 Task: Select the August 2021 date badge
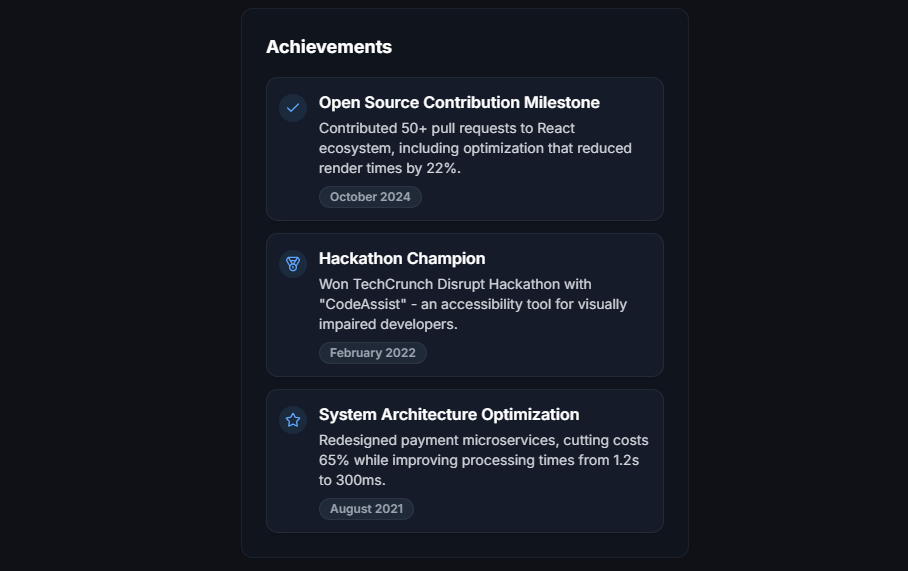click(366, 508)
